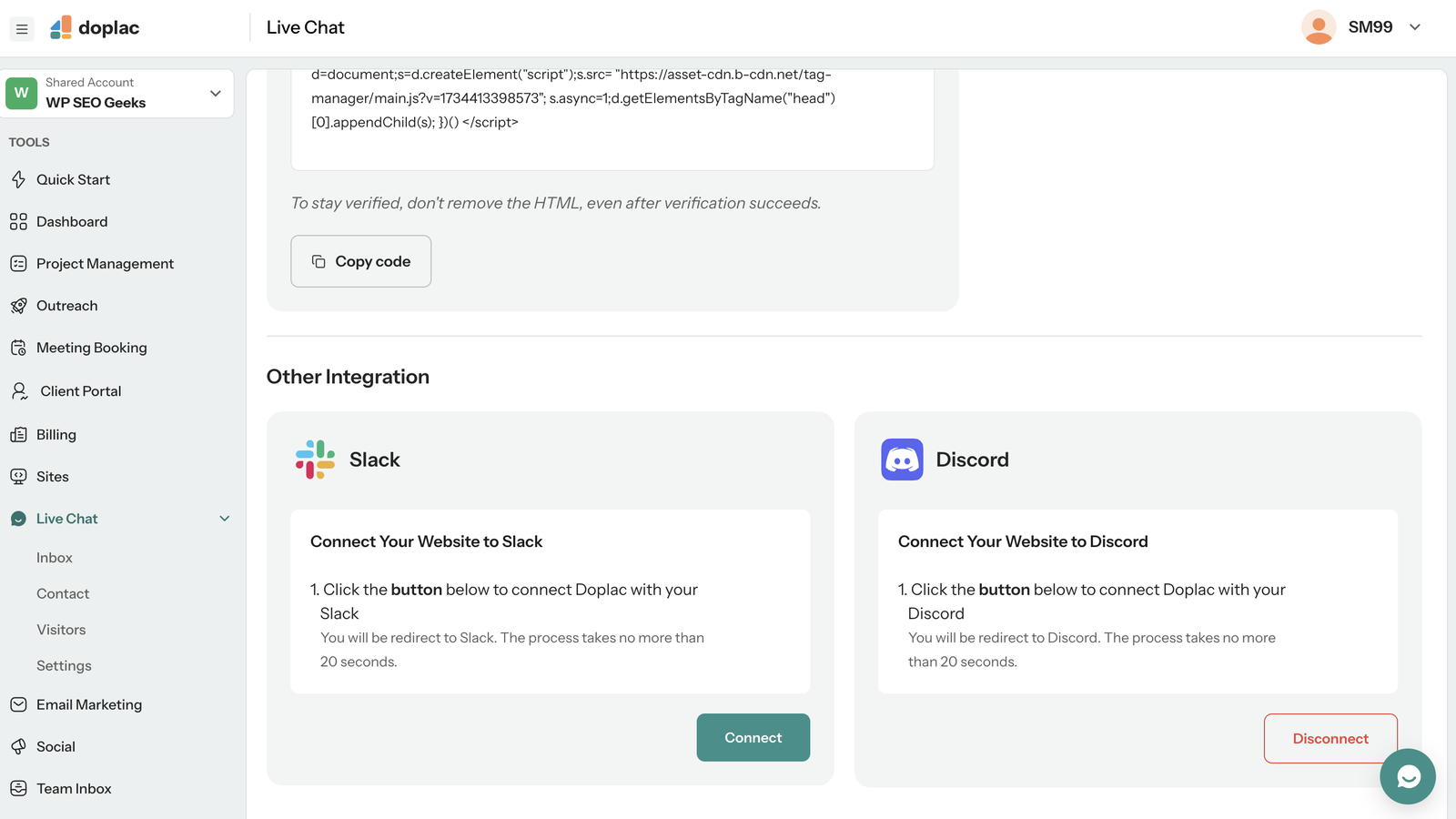Click the Client Portal person icon
The height and width of the screenshot is (819, 1456).
click(19, 391)
